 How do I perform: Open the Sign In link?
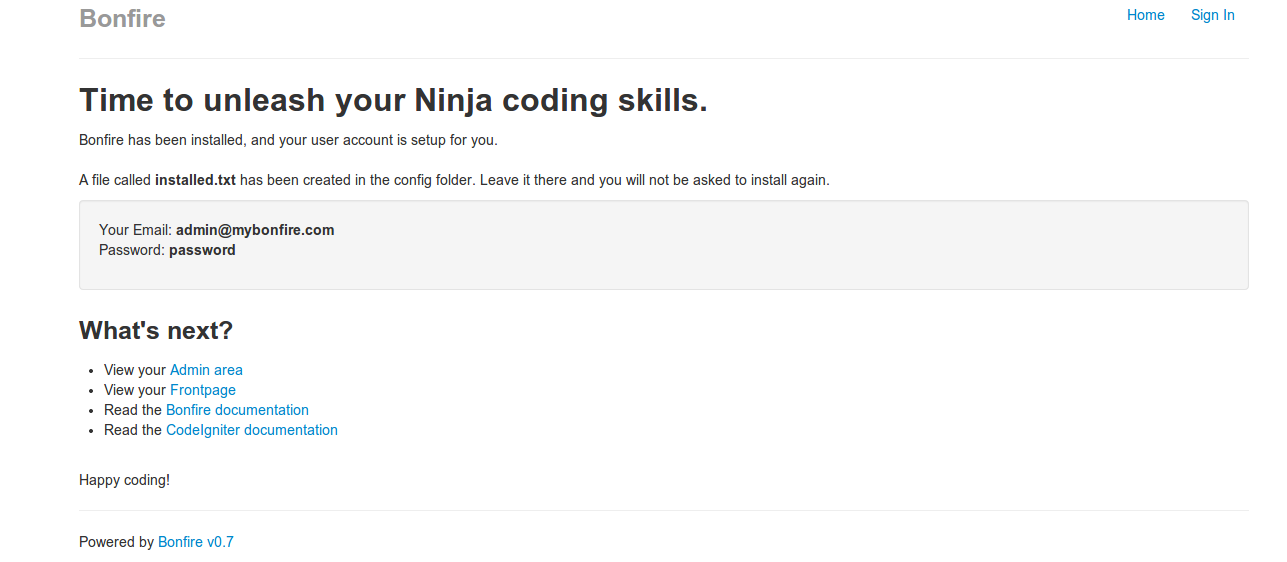point(1212,15)
